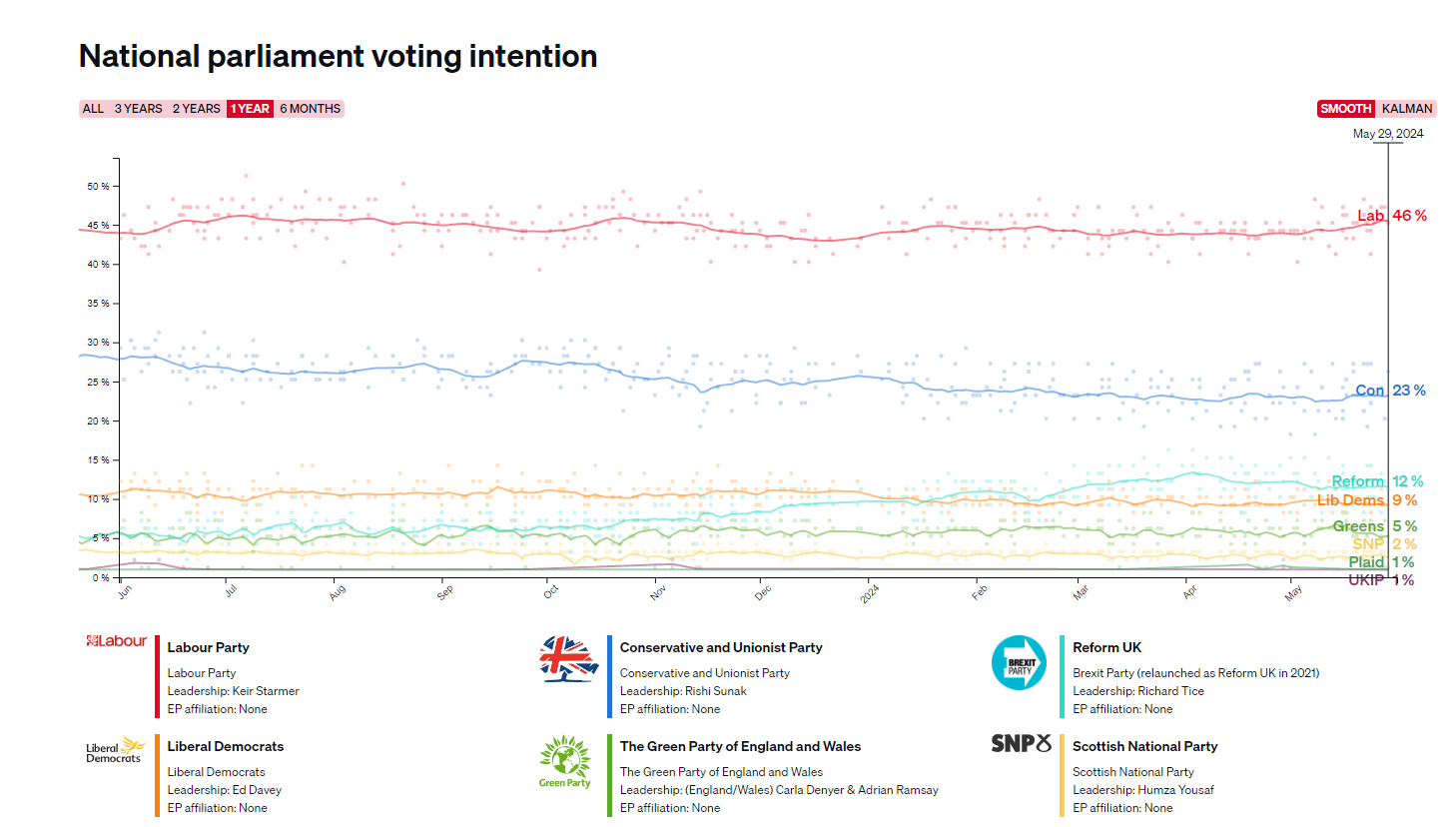This screenshot has height=827, width=1456.
Task: Click the Con 23 % chart label
Action: pyautogui.click(x=1390, y=391)
